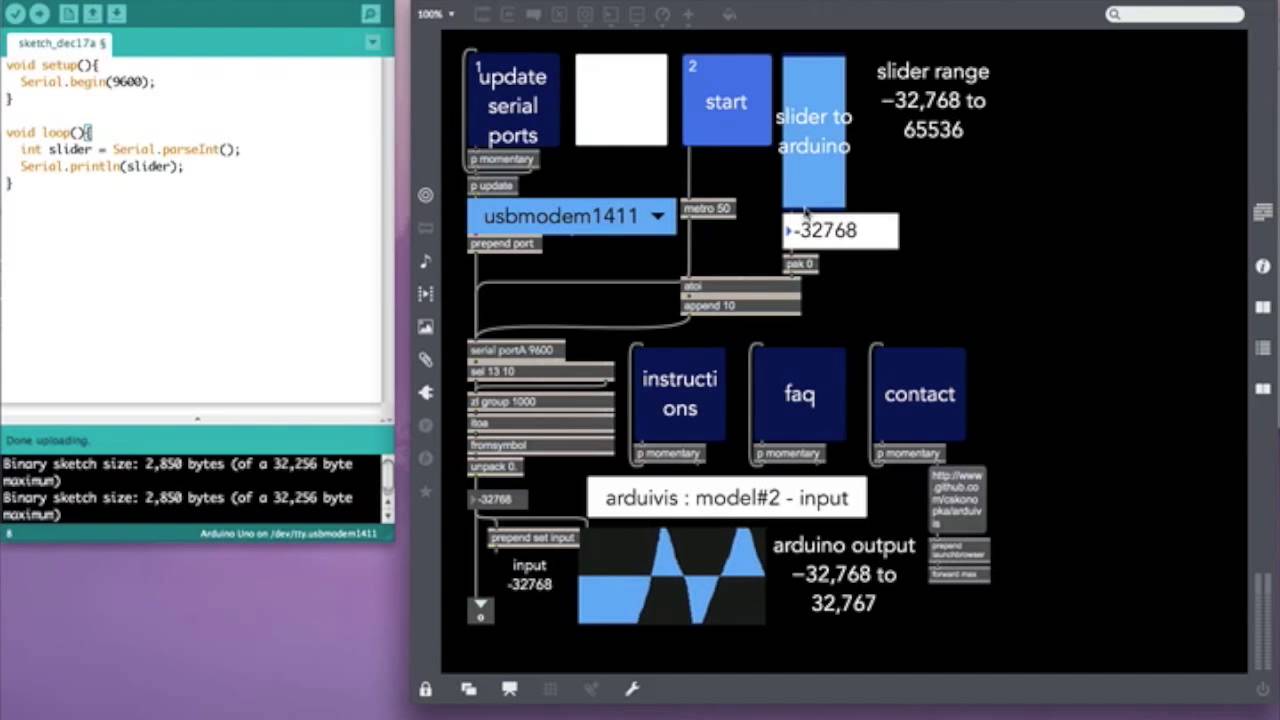
Task: Open the sketch tab dropdown menu
Action: tap(373, 42)
